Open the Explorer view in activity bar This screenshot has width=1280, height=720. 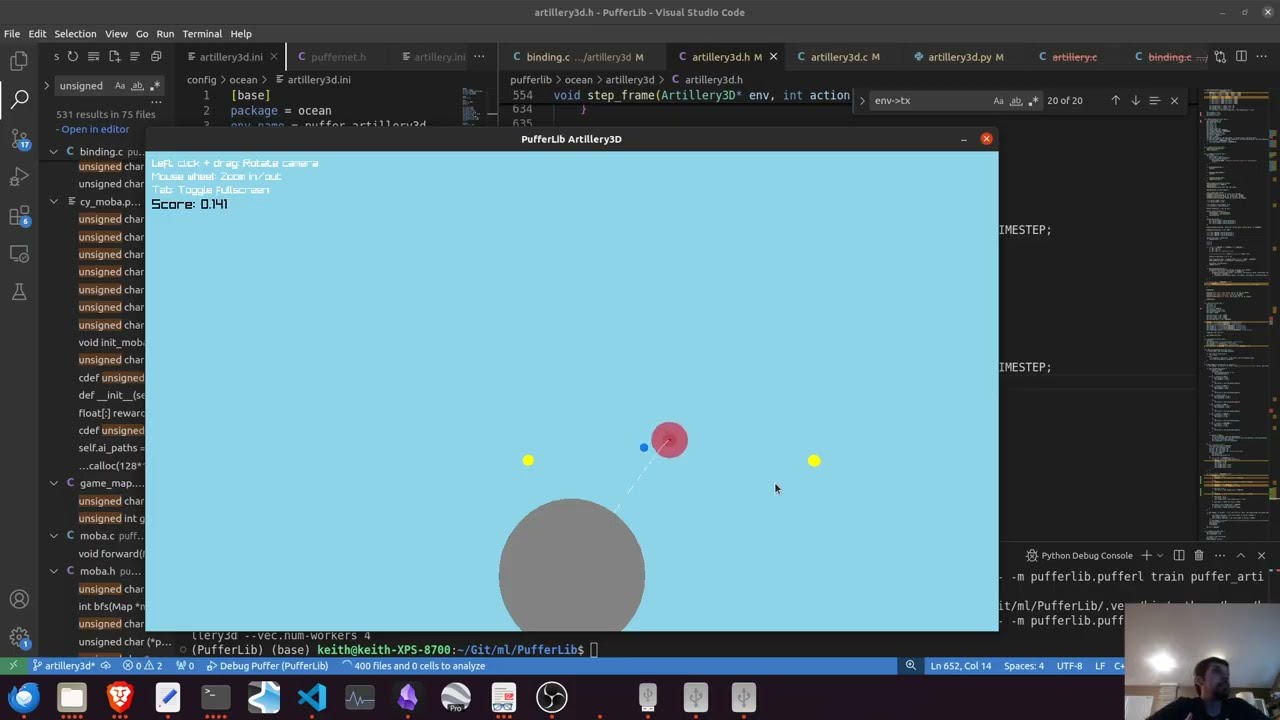click(19, 61)
